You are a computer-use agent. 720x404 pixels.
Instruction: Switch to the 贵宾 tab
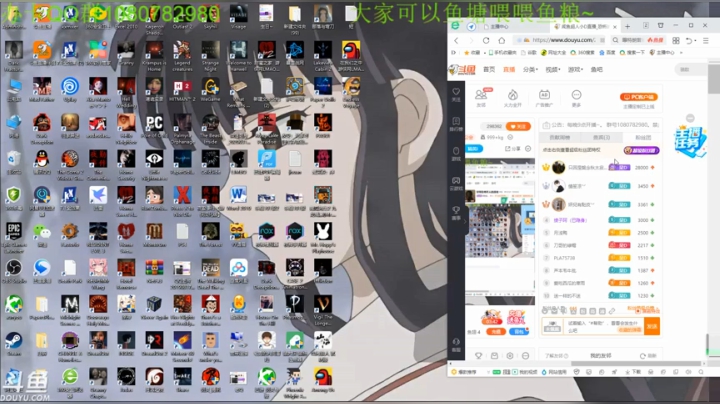pyautogui.click(x=601, y=137)
